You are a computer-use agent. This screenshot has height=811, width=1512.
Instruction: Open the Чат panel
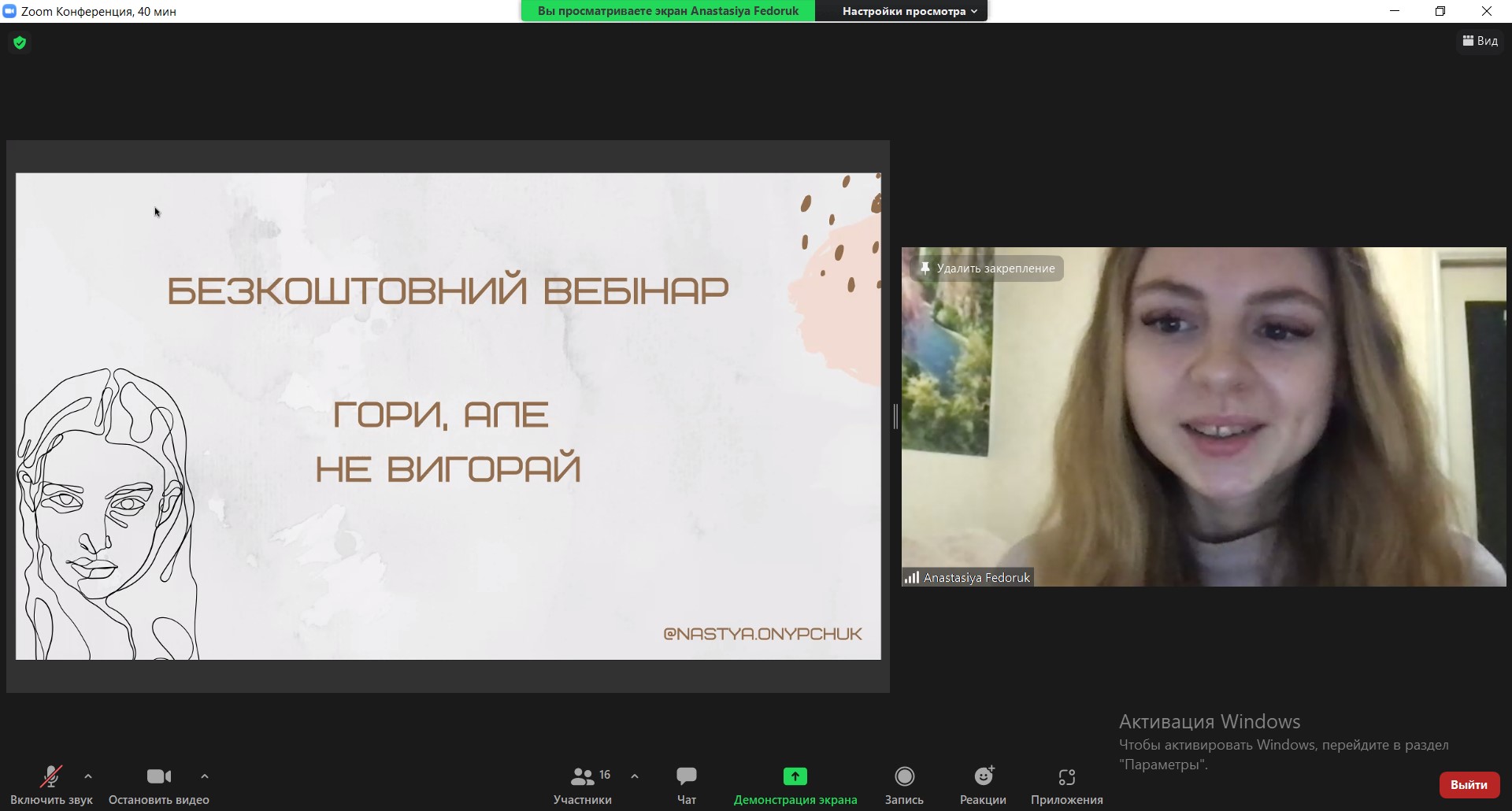tap(686, 785)
